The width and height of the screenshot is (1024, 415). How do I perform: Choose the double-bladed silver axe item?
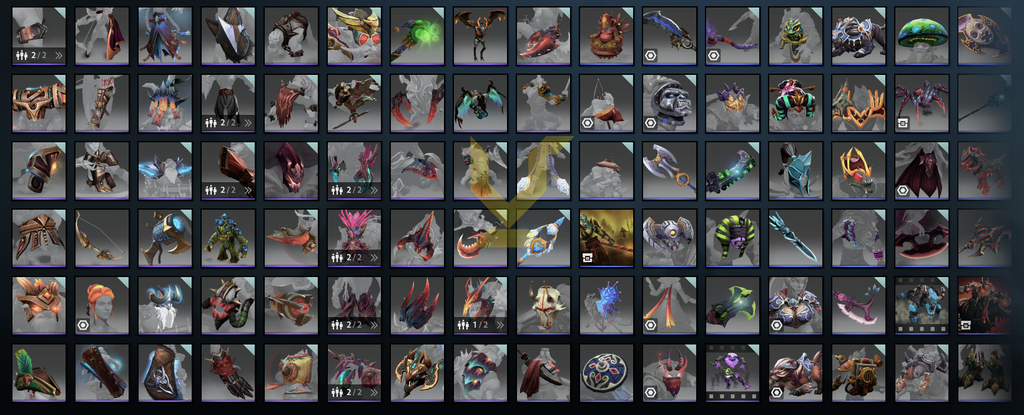(x=669, y=171)
